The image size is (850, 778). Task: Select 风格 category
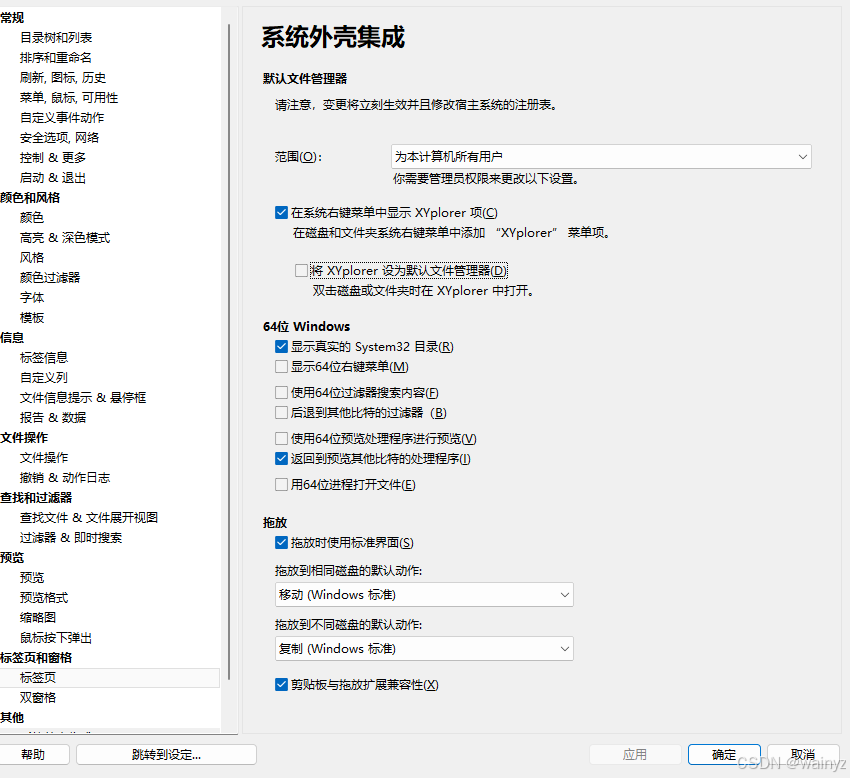tap(32, 258)
